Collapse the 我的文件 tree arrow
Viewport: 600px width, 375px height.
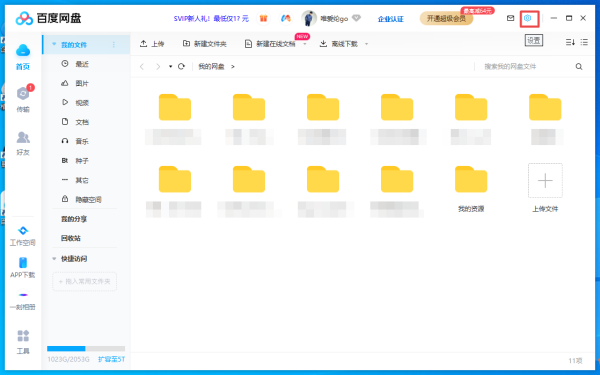[54, 44]
